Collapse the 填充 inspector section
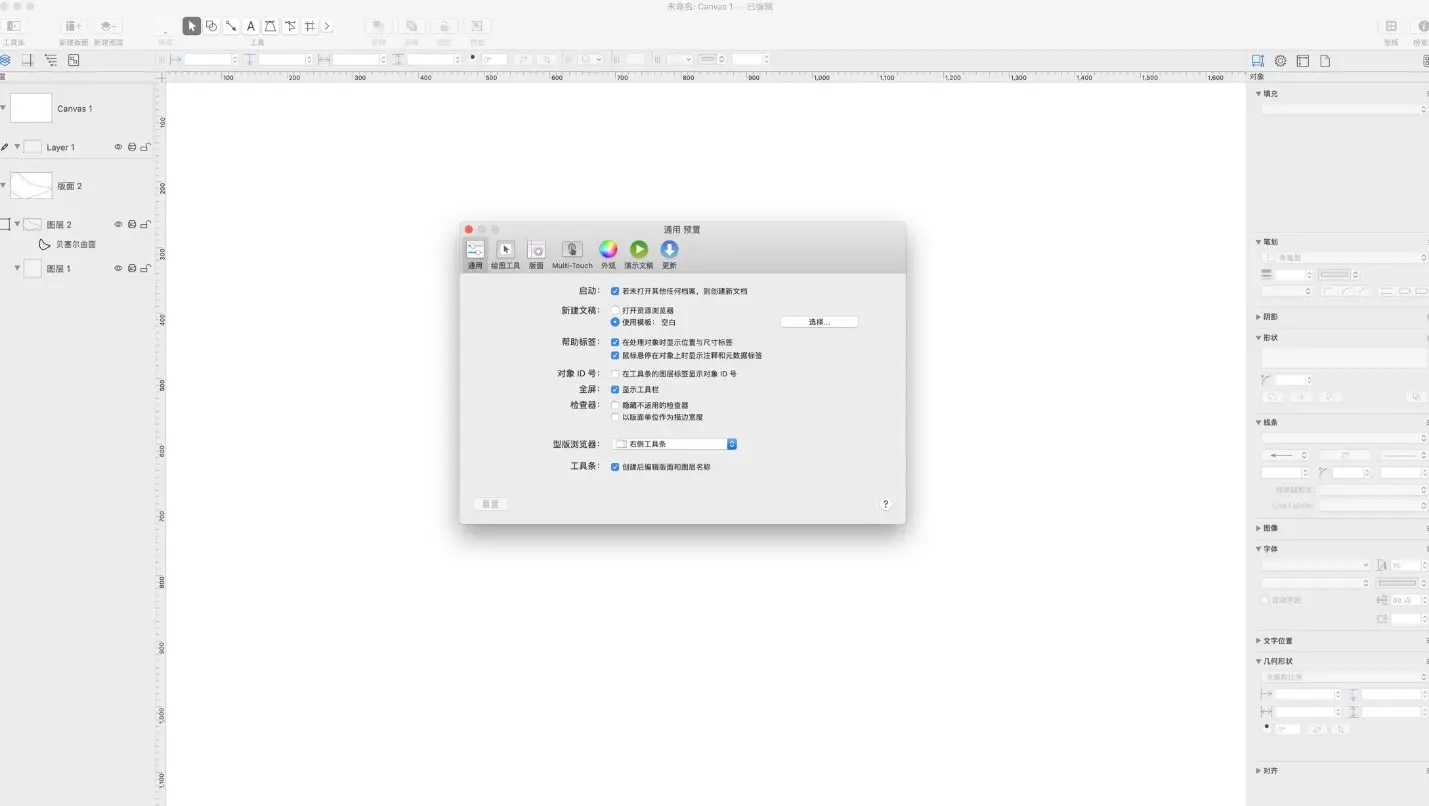Viewport: 1429px width, 806px height. [1259, 93]
